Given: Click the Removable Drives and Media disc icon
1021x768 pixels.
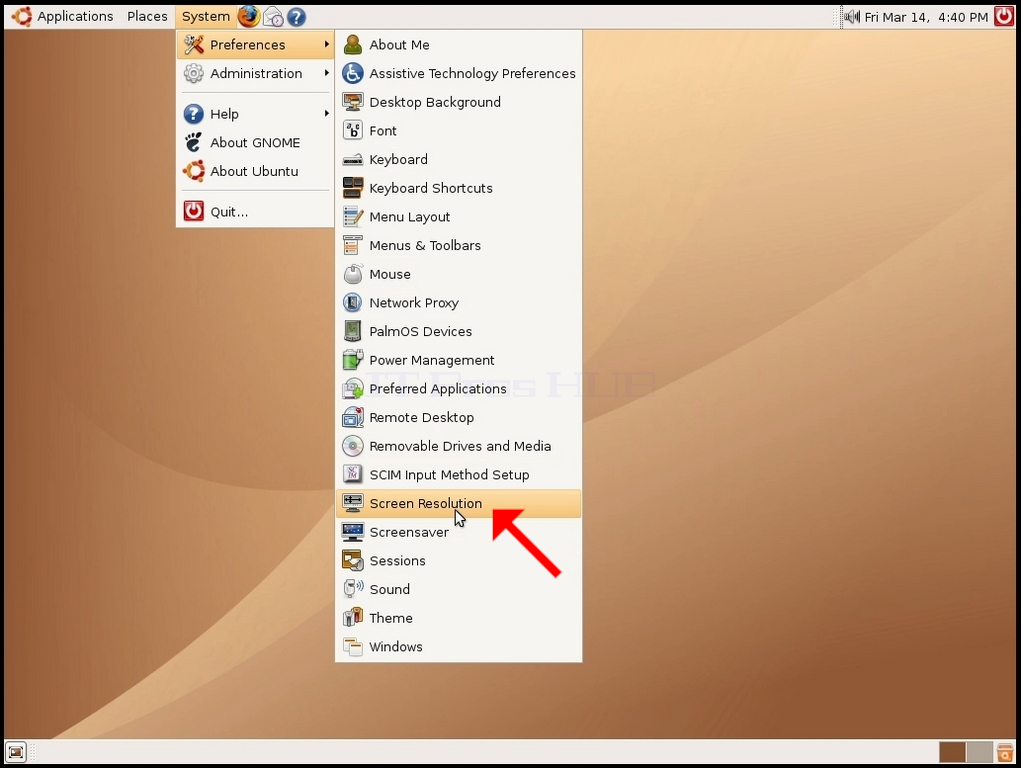Looking at the screenshot, I should click(x=353, y=446).
